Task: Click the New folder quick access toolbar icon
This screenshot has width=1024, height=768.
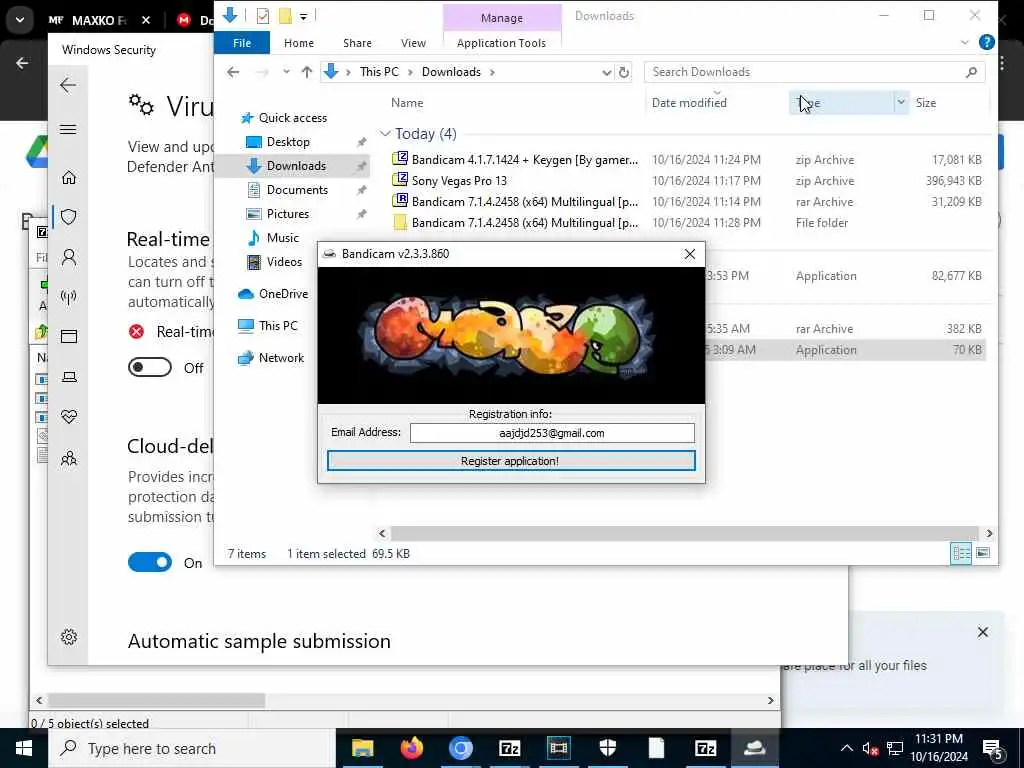Action: 285,16
